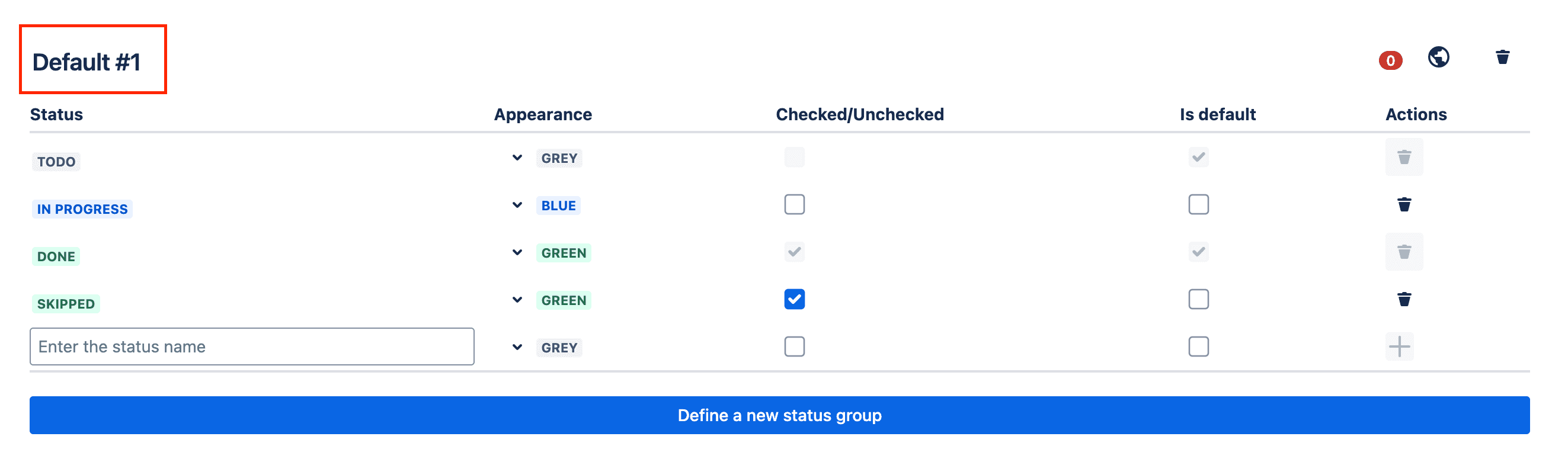Click the Status column header

57,114
